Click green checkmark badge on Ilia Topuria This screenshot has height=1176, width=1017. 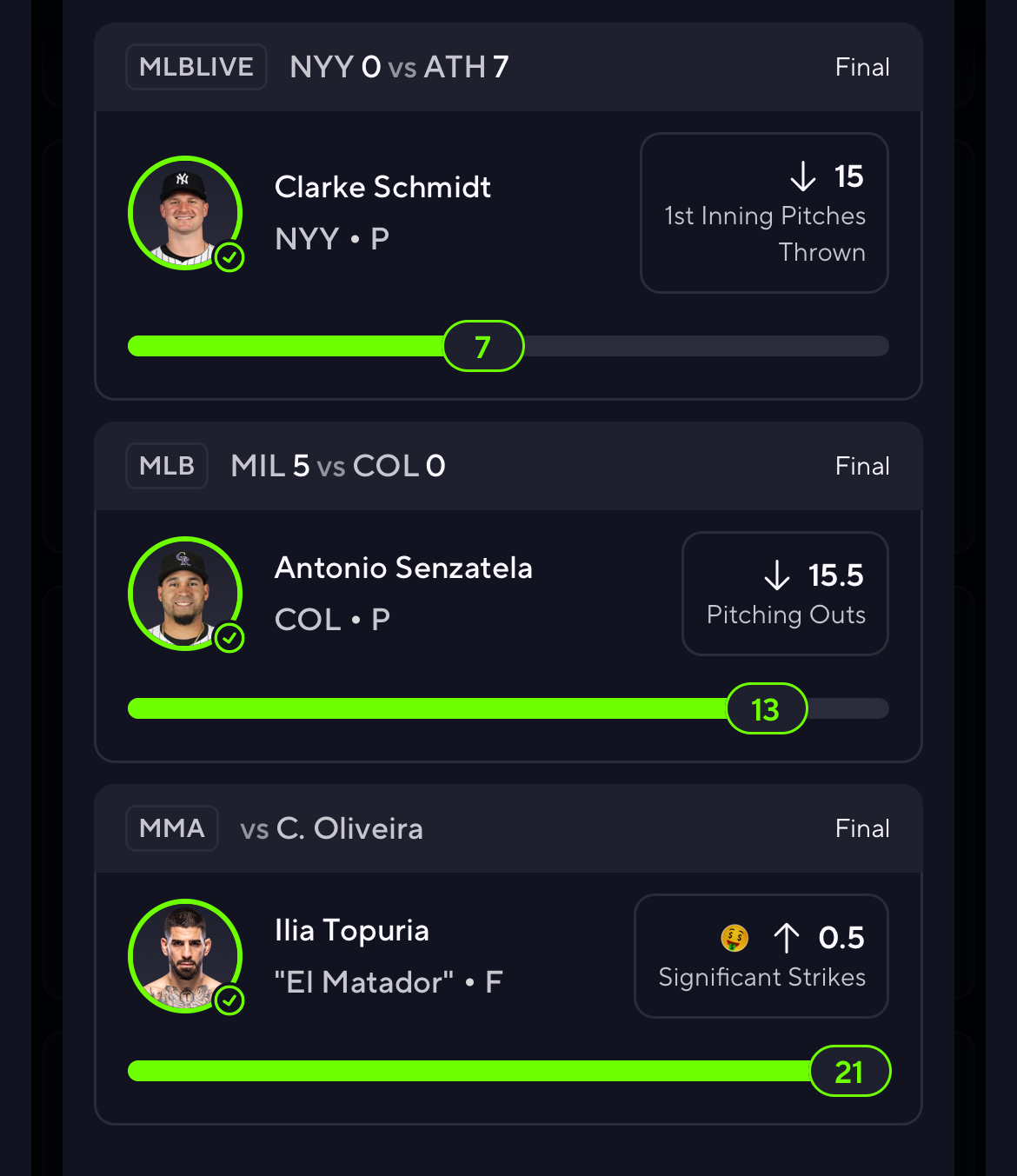[229, 1000]
